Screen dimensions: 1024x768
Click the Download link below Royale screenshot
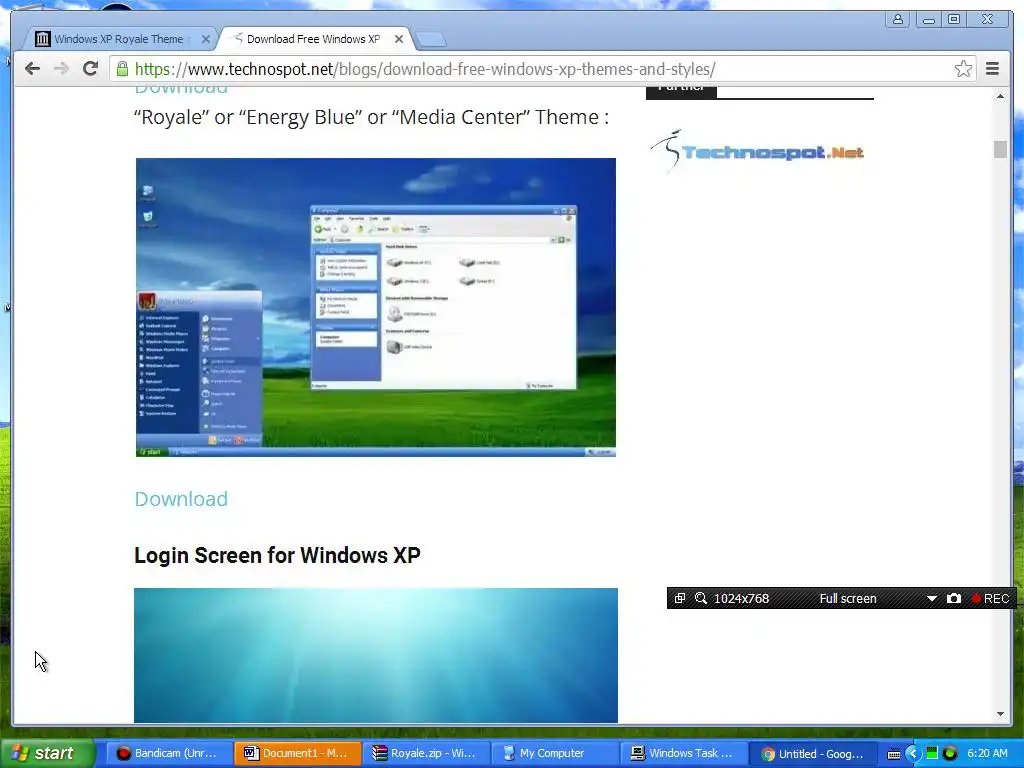pos(181,499)
